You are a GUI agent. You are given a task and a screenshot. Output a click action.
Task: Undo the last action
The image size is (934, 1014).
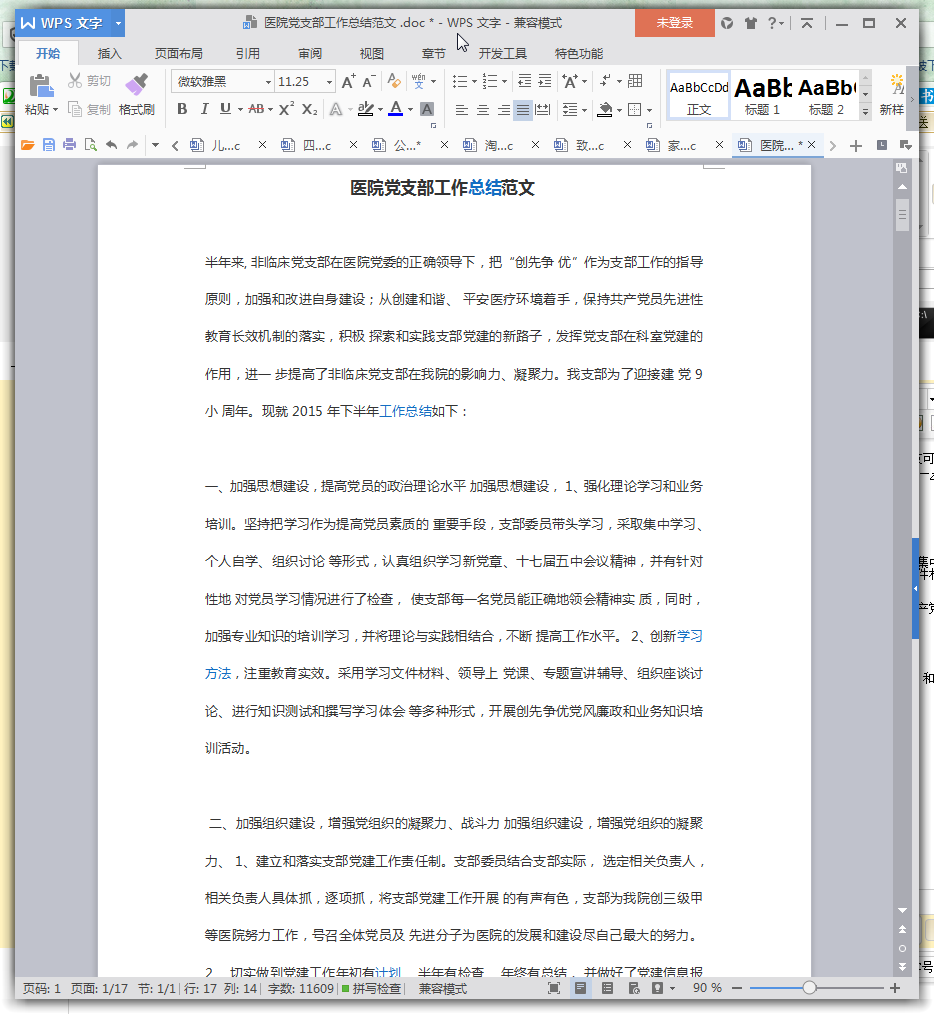(112, 145)
